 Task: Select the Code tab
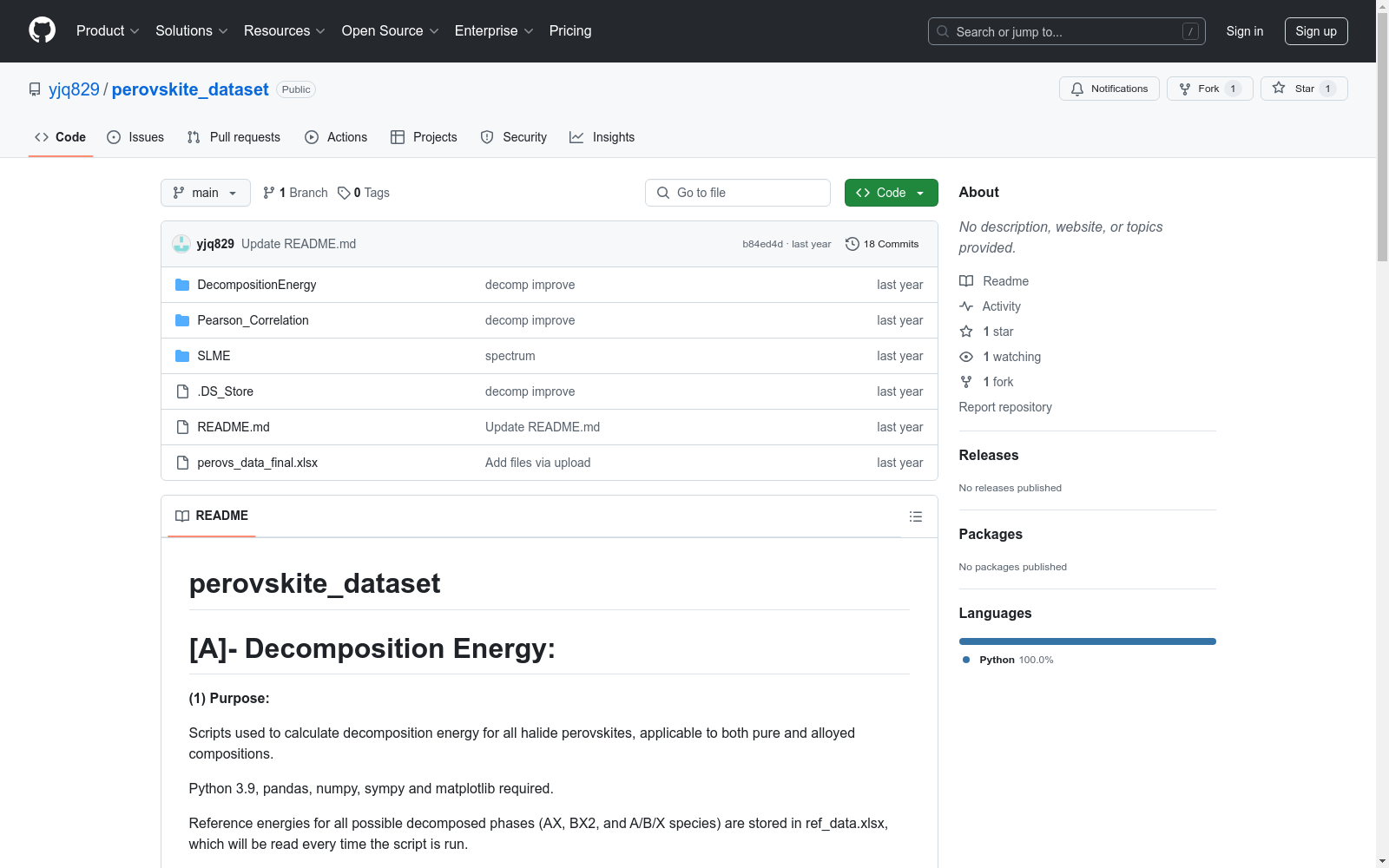click(x=60, y=137)
